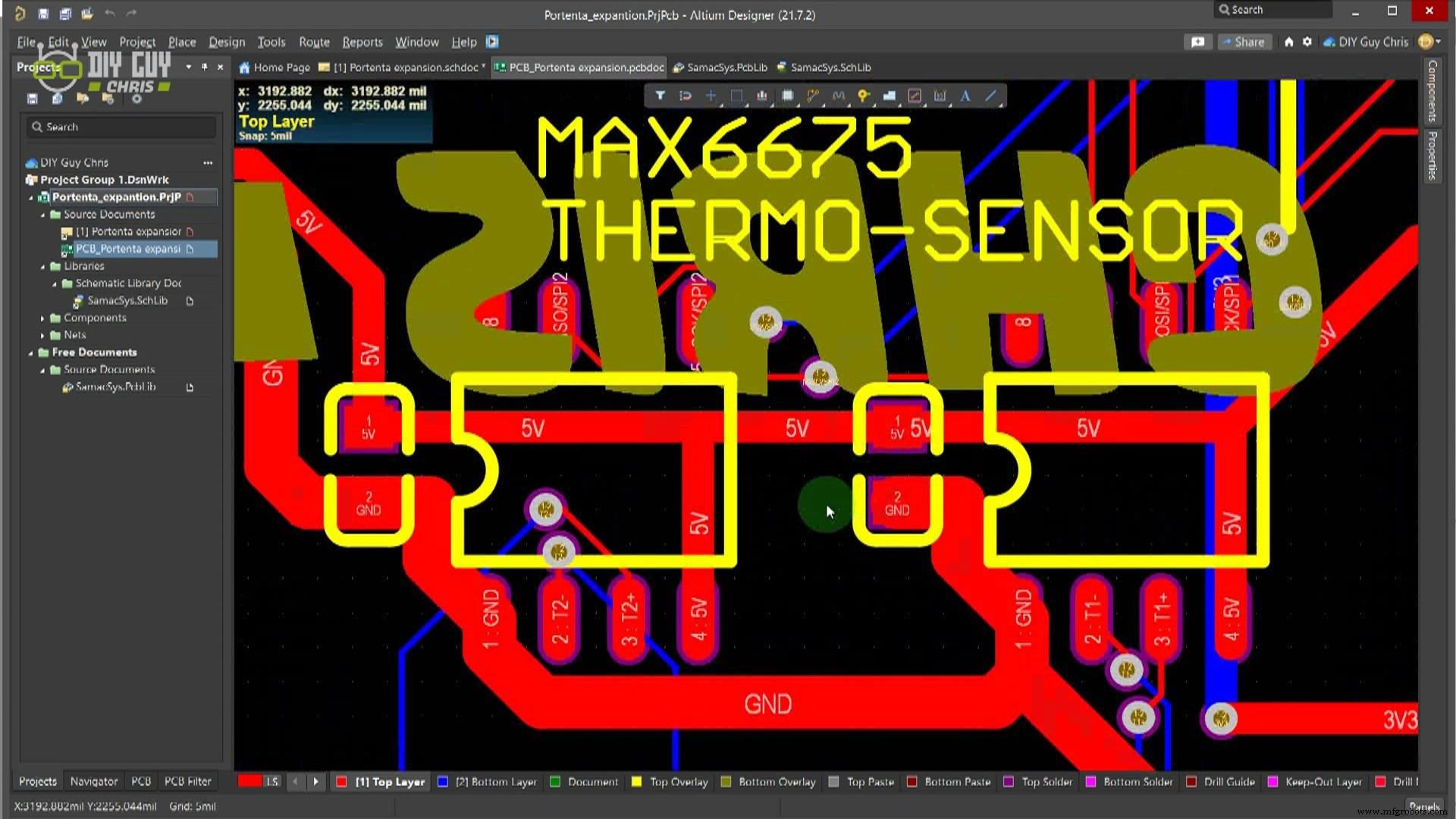Open the filter funnel tool in PCB toolbar
1456x819 pixels.
pyautogui.click(x=661, y=96)
